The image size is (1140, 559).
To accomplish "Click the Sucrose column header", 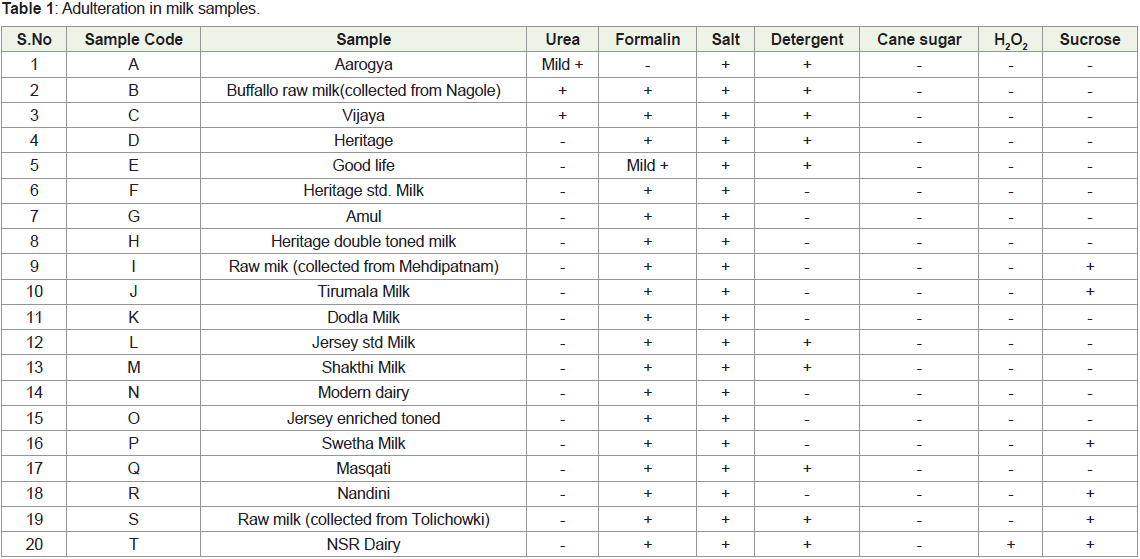I will click(x=1089, y=39).
